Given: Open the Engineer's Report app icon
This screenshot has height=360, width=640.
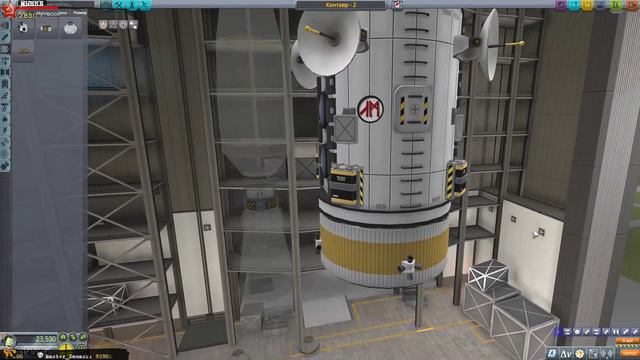Looking at the screenshot, I should pos(552,353).
